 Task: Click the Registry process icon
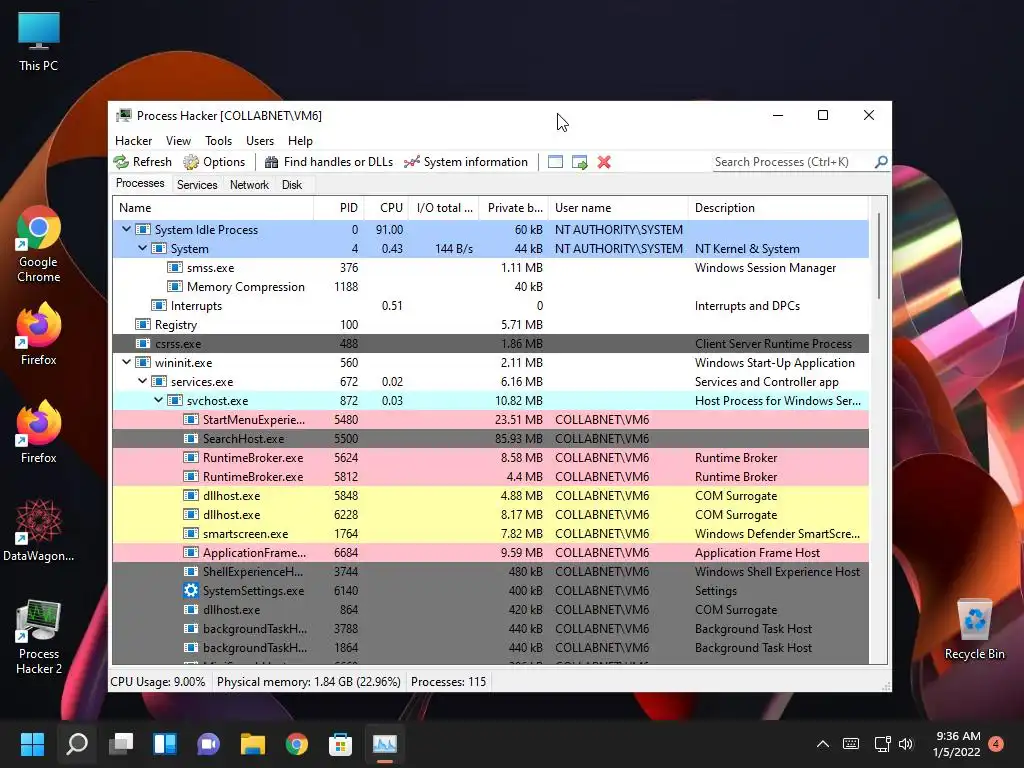coord(142,325)
